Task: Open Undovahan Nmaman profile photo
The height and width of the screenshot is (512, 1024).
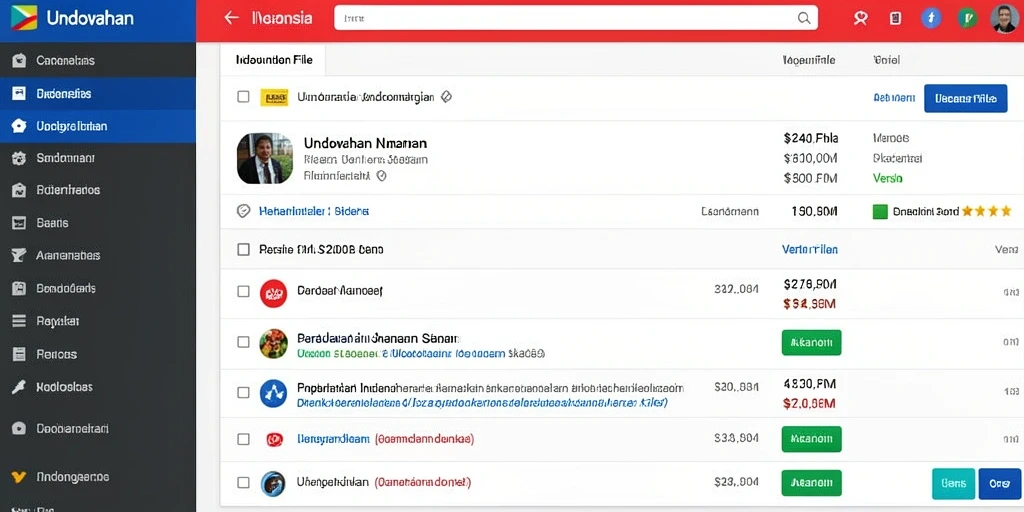Action: (x=264, y=159)
